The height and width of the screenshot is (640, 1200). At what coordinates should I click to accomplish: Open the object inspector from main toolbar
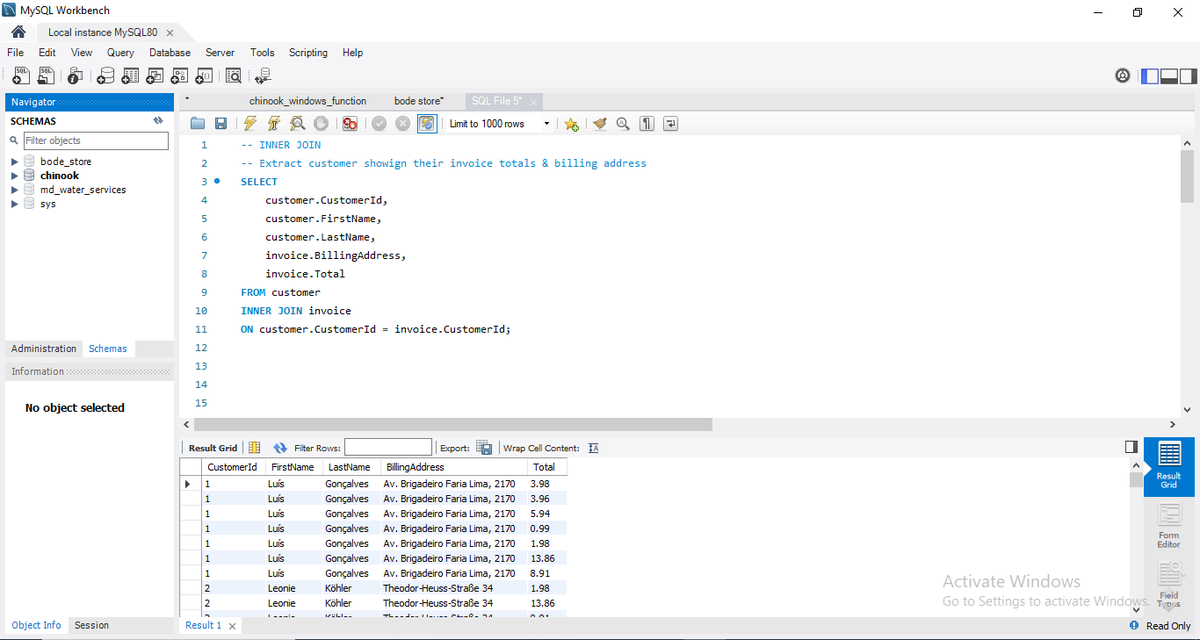click(x=76, y=75)
